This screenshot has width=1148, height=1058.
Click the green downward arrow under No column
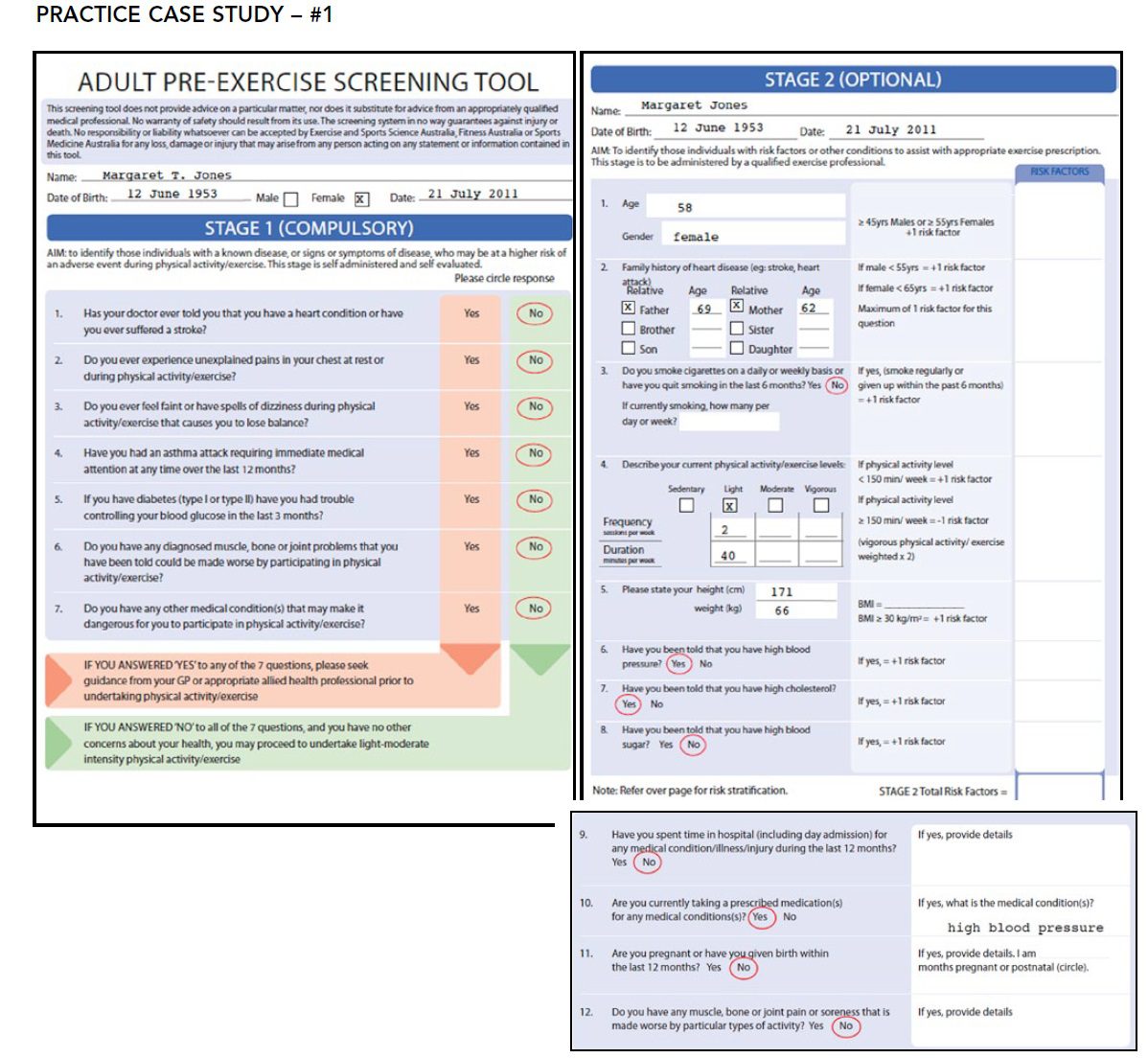pyautogui.click(x=540, y=658)
